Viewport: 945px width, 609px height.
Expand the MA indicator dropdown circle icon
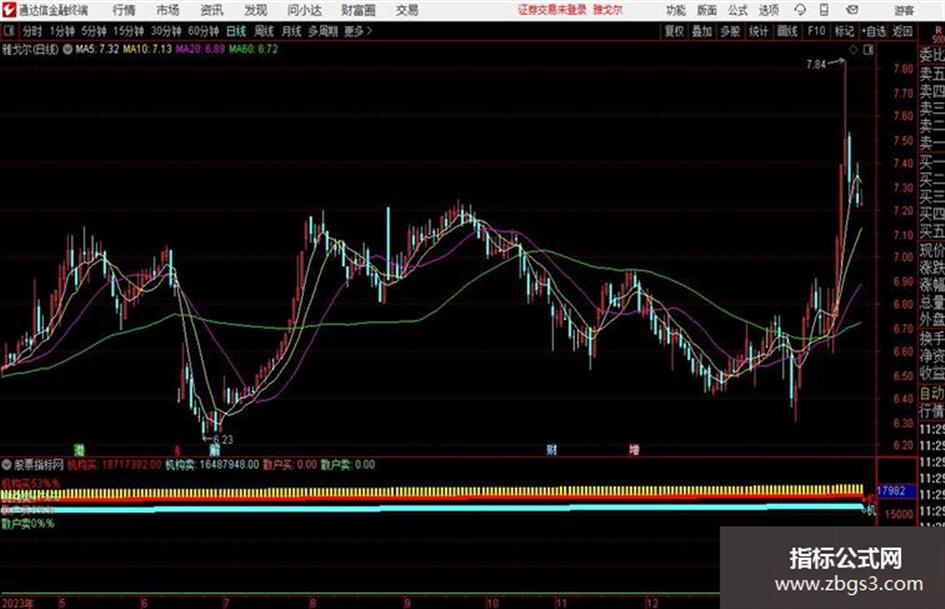[x=68, y=49]
